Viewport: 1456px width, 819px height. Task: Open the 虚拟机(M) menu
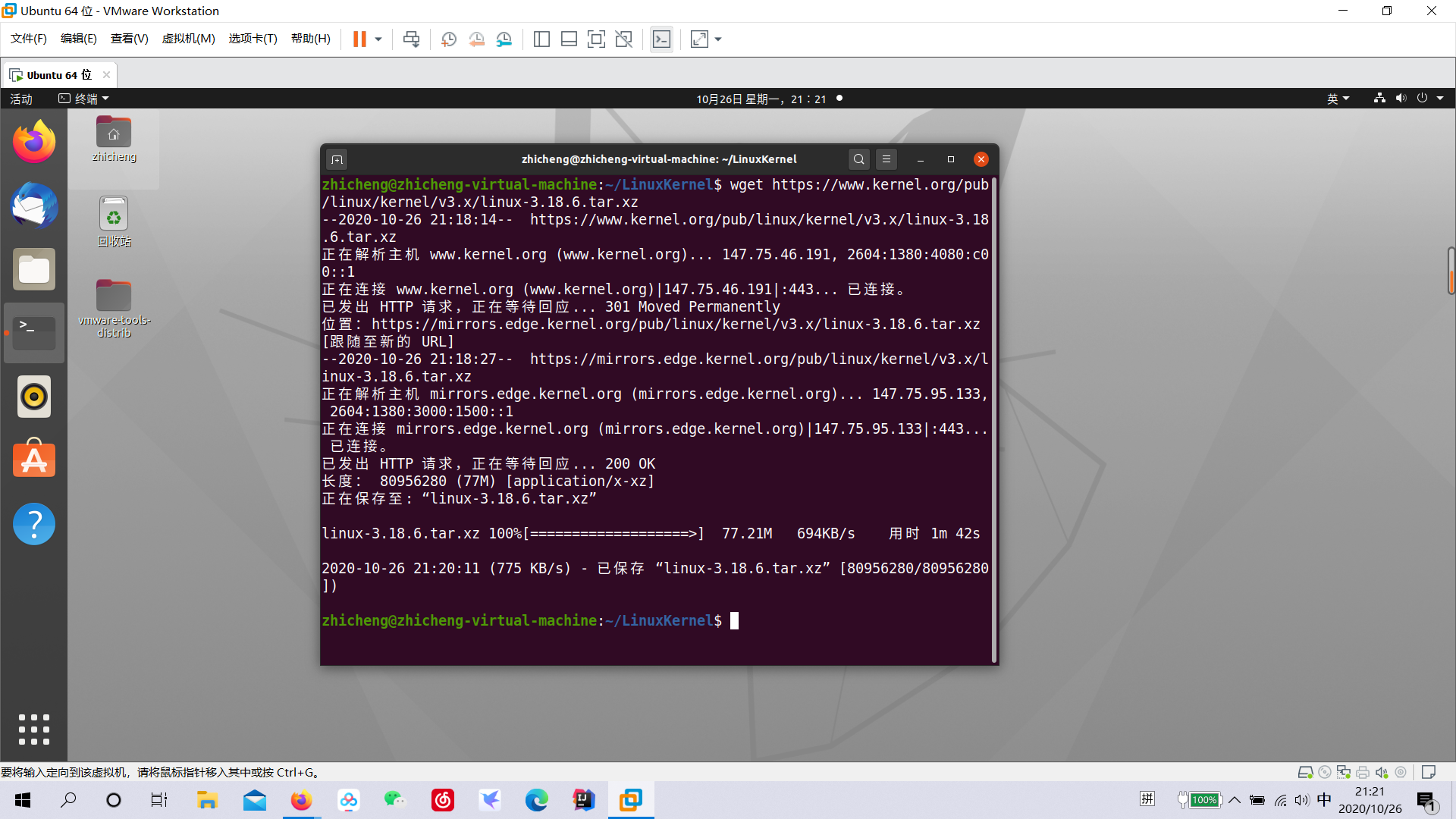click(189, 39)
